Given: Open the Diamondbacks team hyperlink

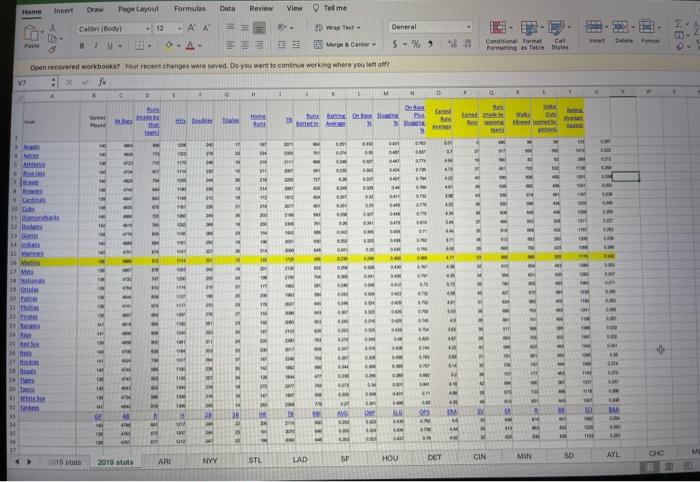Looking at the screenshot, I should click(x=41, y=218).
